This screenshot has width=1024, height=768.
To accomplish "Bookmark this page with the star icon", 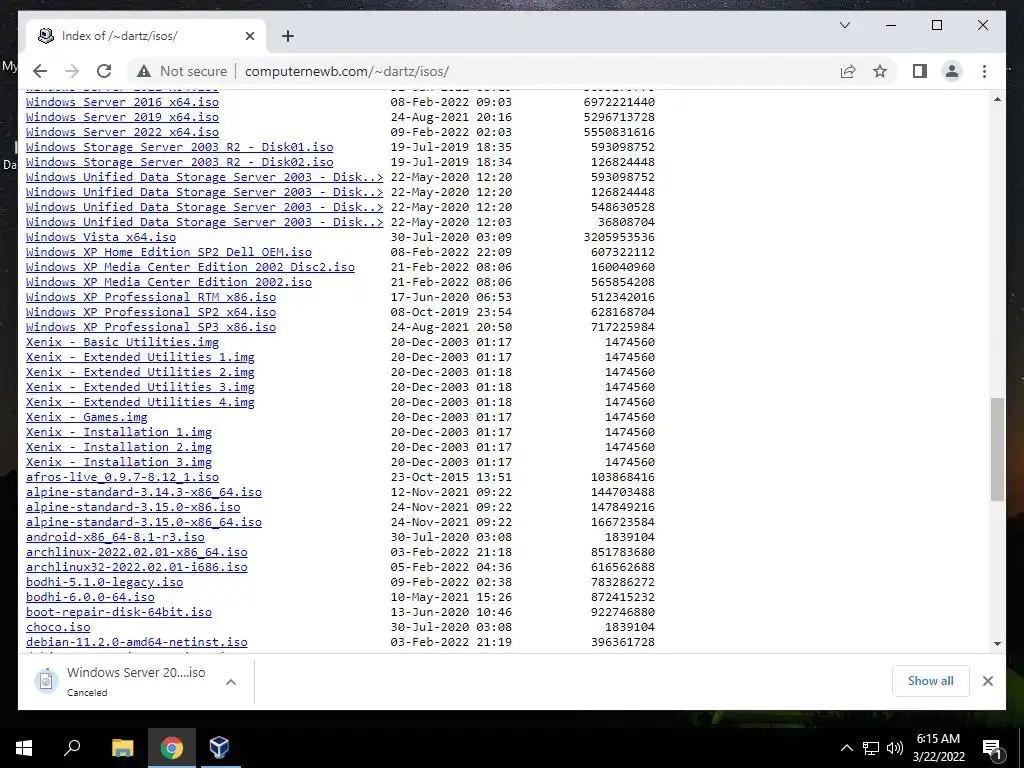I will [880, 71].
